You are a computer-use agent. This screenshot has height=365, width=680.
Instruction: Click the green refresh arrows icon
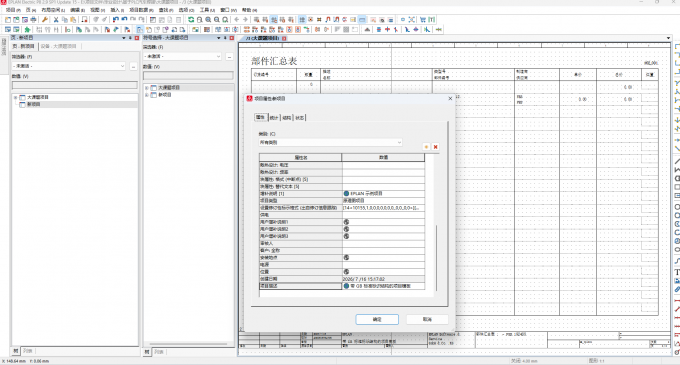pyautogui.click(x=191, y=20)
